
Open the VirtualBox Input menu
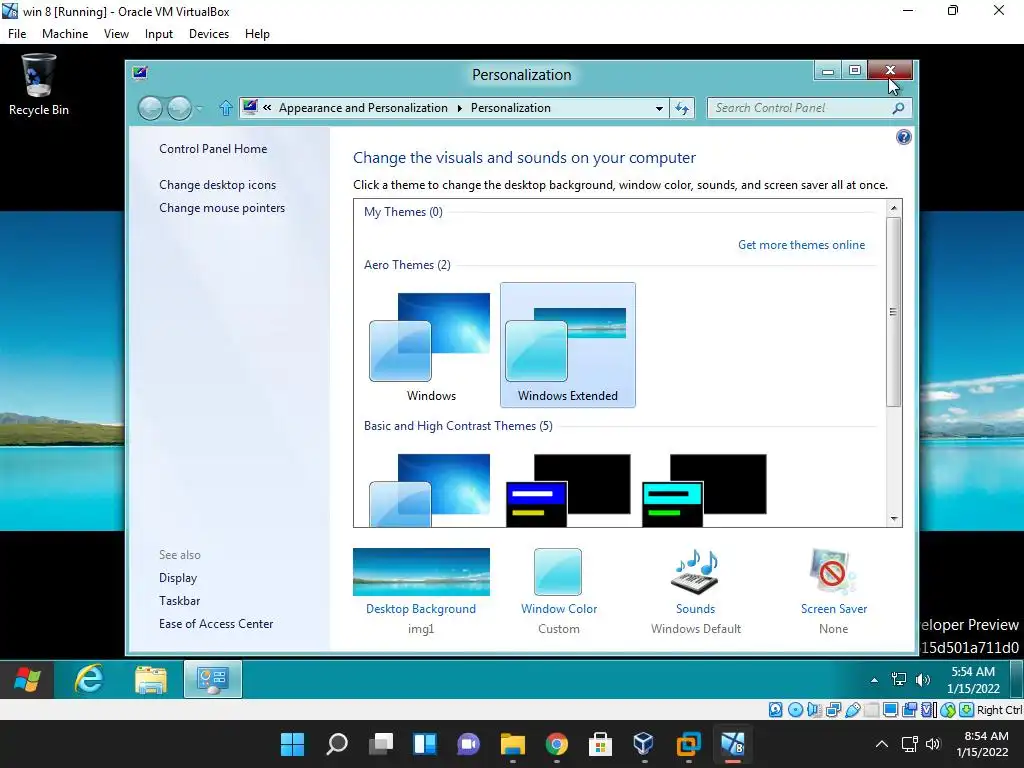[x=159, y=34]
